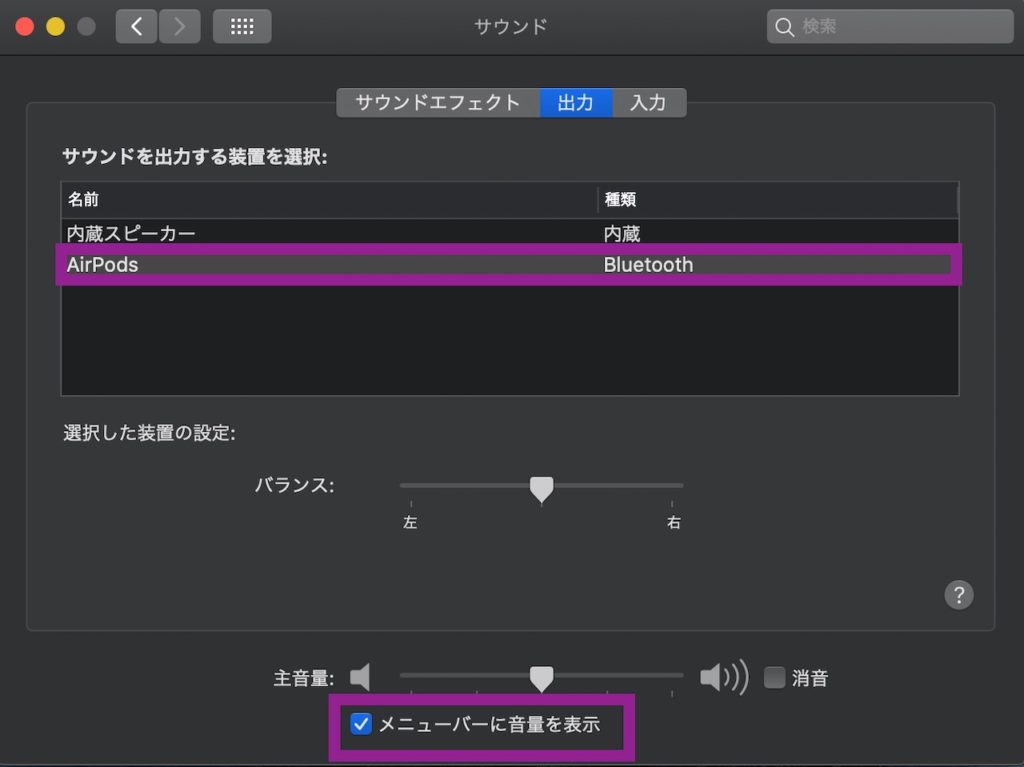The width and height of the screenshot is (1024, 767).
Task: Minimize the window with the yellow button
Action: pyautogui.click(x=56, y=27)
